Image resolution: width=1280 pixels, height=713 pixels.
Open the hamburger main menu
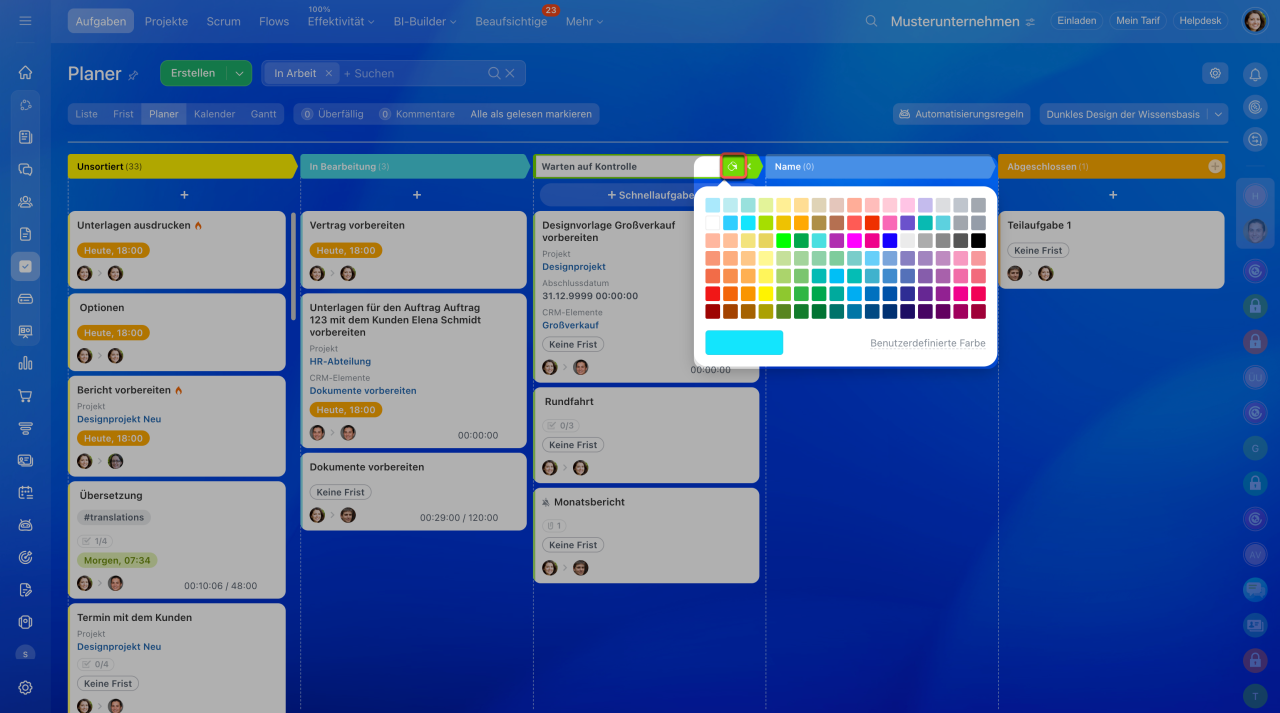point(25,21)
